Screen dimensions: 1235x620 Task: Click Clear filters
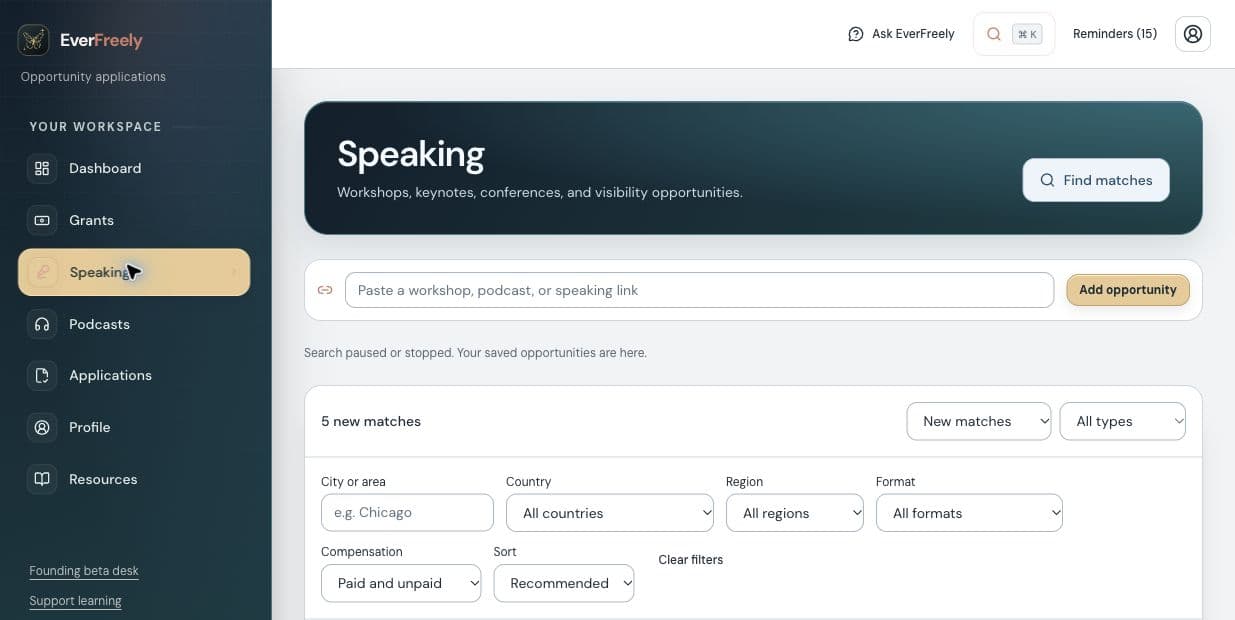pos(690,560)
